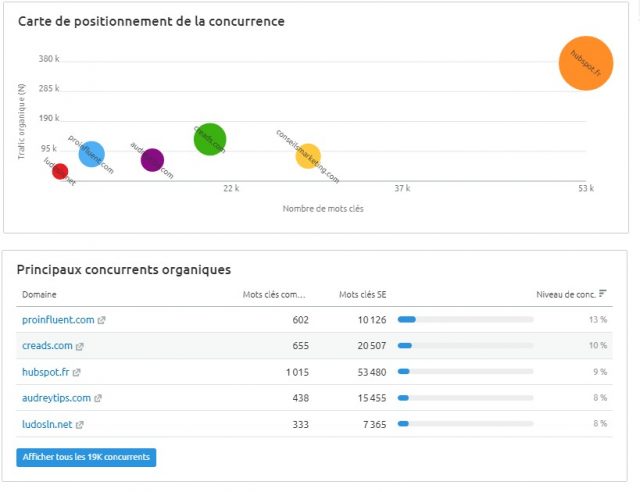Select the green creads.com bubble

(210, 139)
